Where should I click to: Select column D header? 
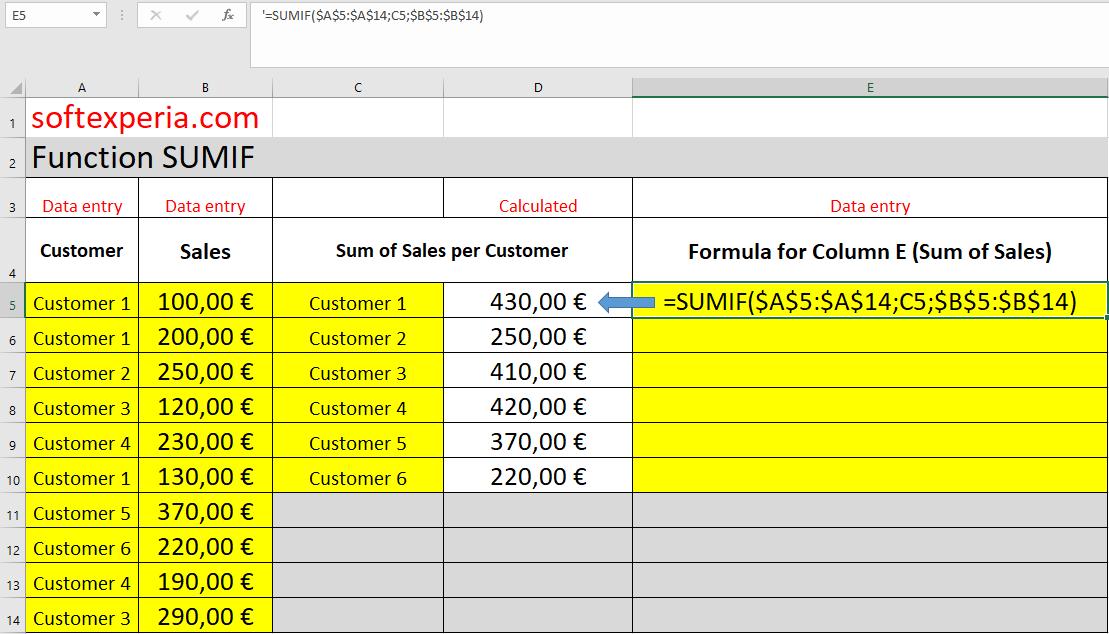pos(538,88)
